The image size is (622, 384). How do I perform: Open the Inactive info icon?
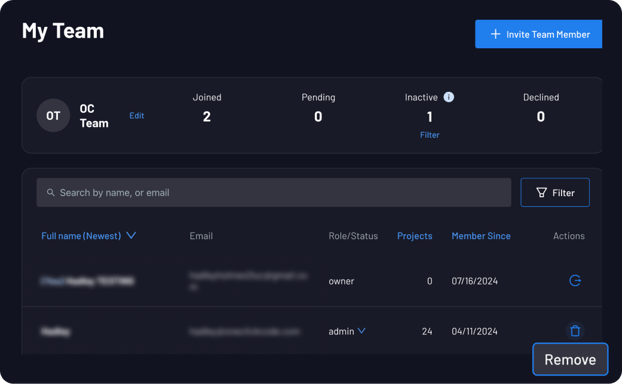(449, 97)
